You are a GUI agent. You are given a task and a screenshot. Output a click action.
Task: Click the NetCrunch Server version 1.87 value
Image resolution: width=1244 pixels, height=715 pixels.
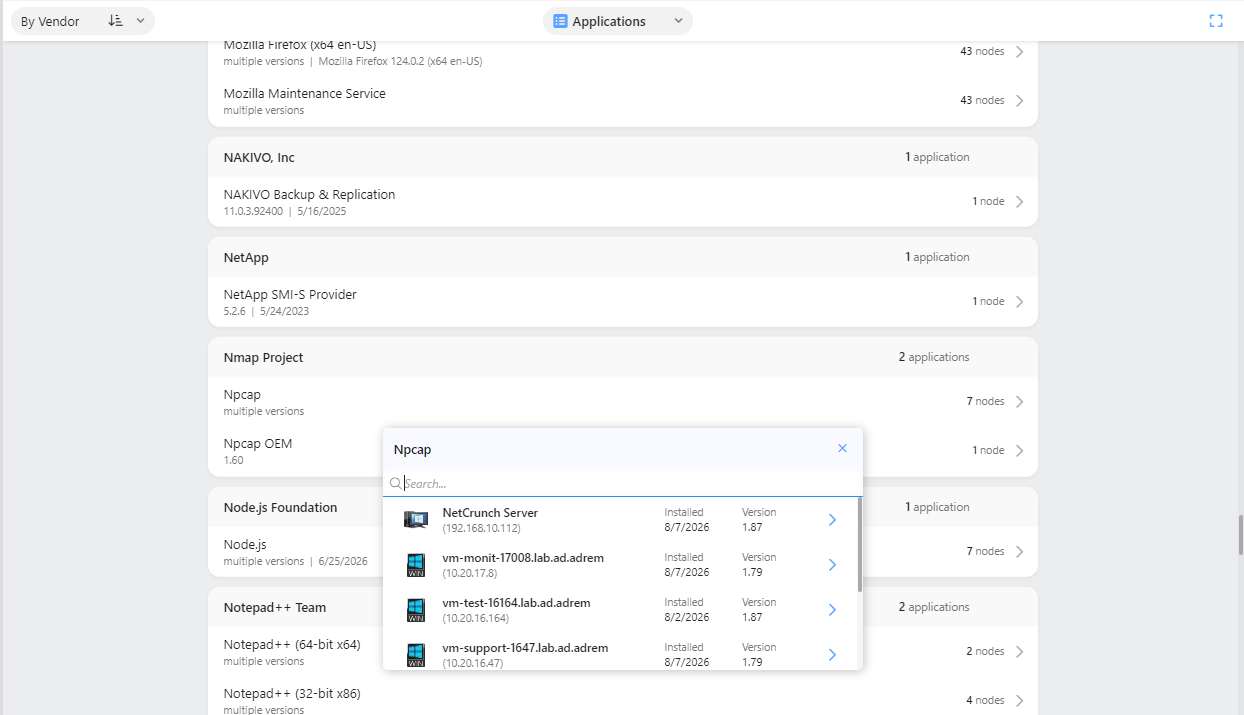point(752,527)
